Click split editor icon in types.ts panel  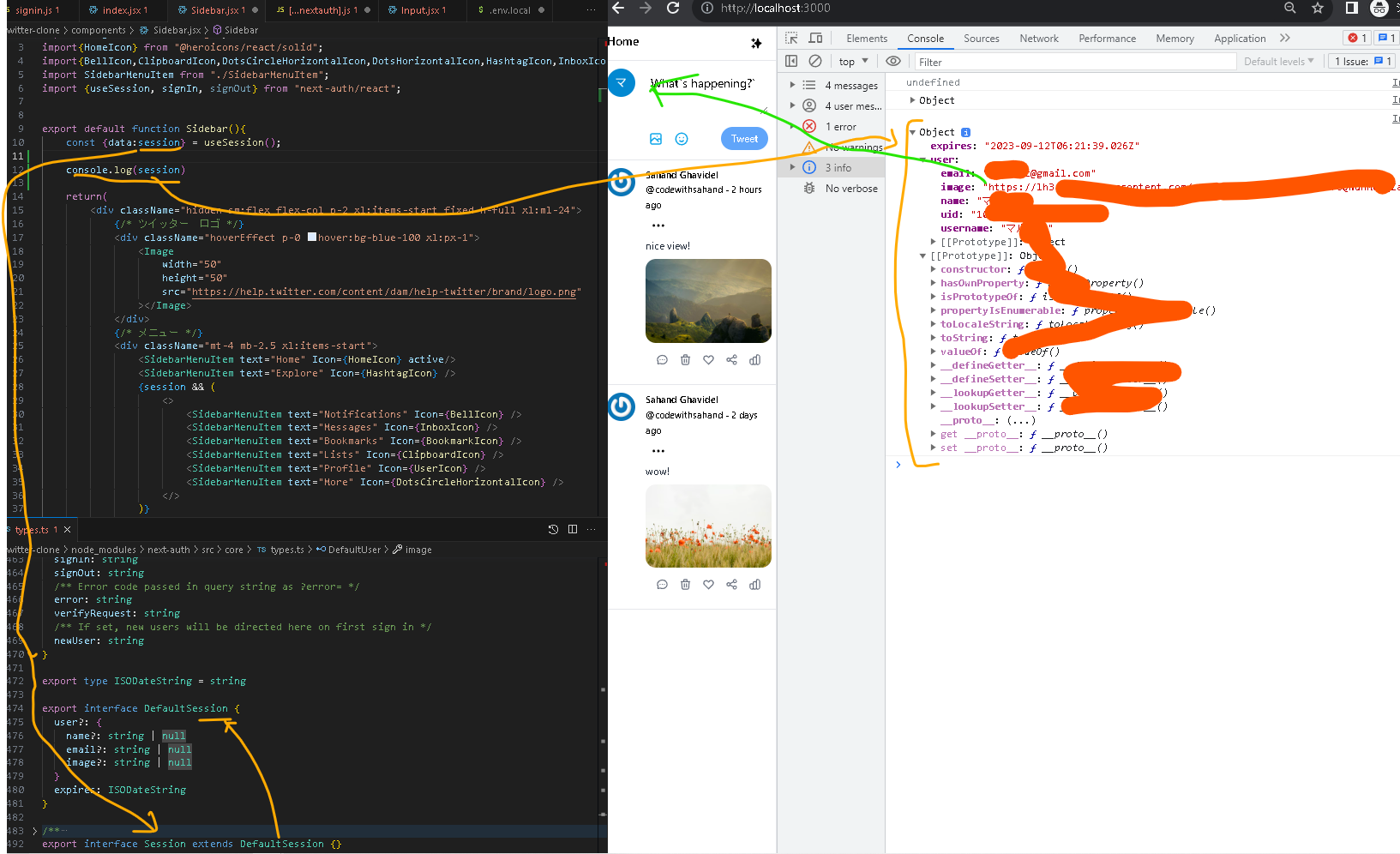click(573, 530)
